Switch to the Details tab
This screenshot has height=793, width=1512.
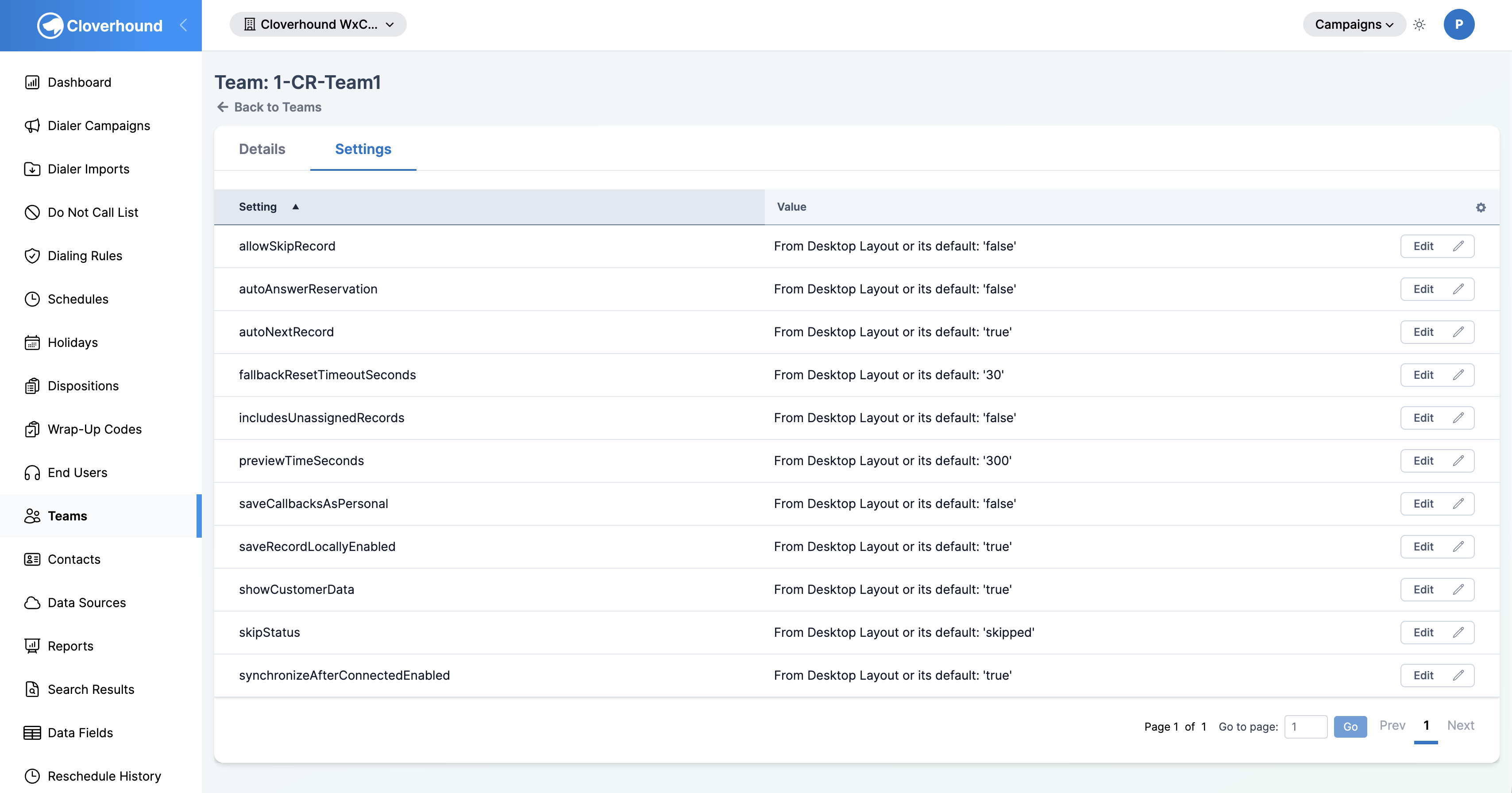[x=262, y=149]
